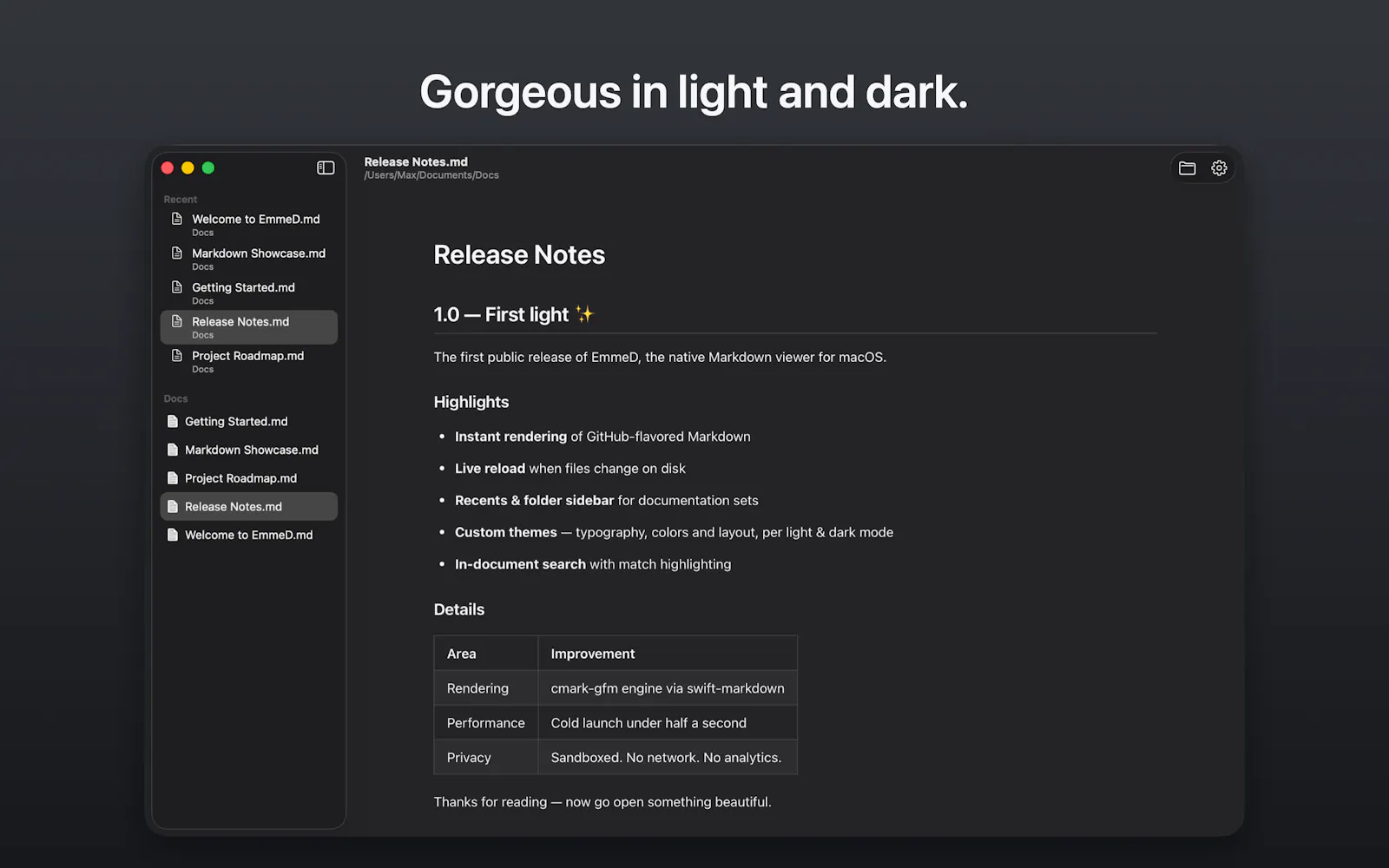Click the "Live reload" bullet

570,469
